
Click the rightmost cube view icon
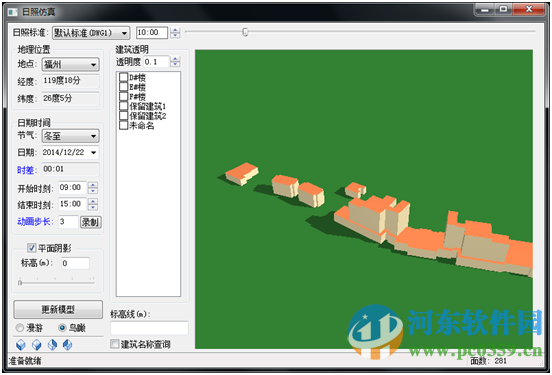[x=67, y=345]
